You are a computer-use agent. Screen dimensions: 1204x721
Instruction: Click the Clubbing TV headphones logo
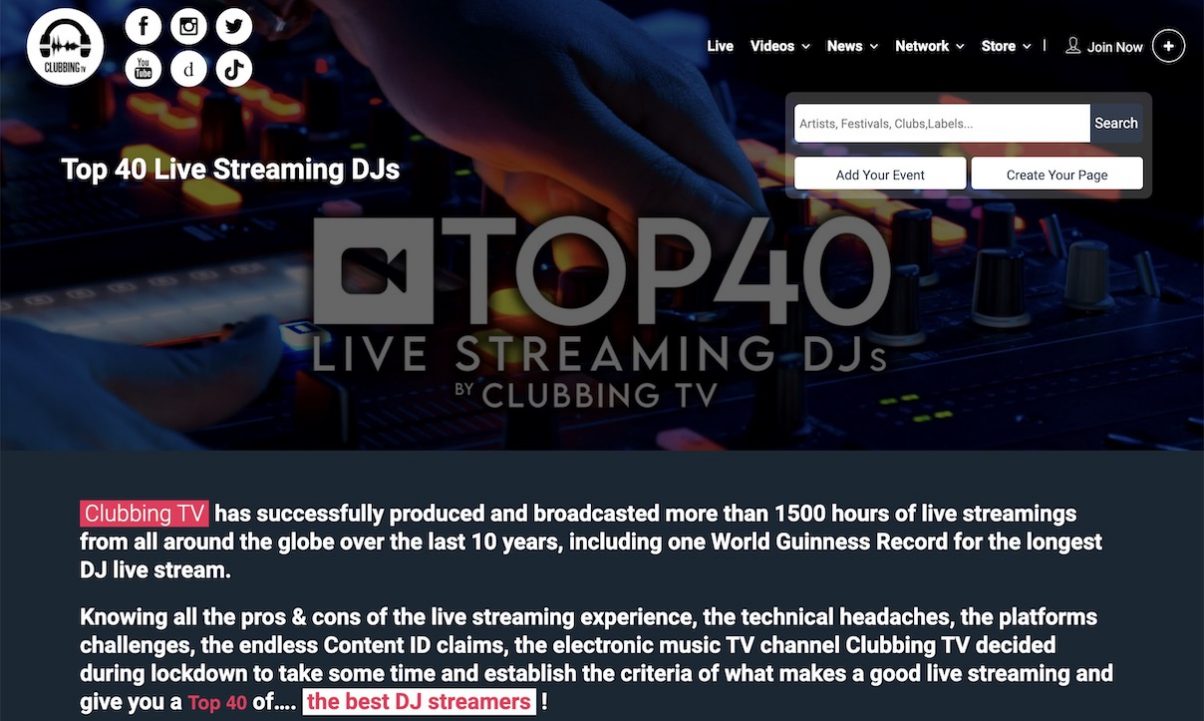click(x=64, y=47)
